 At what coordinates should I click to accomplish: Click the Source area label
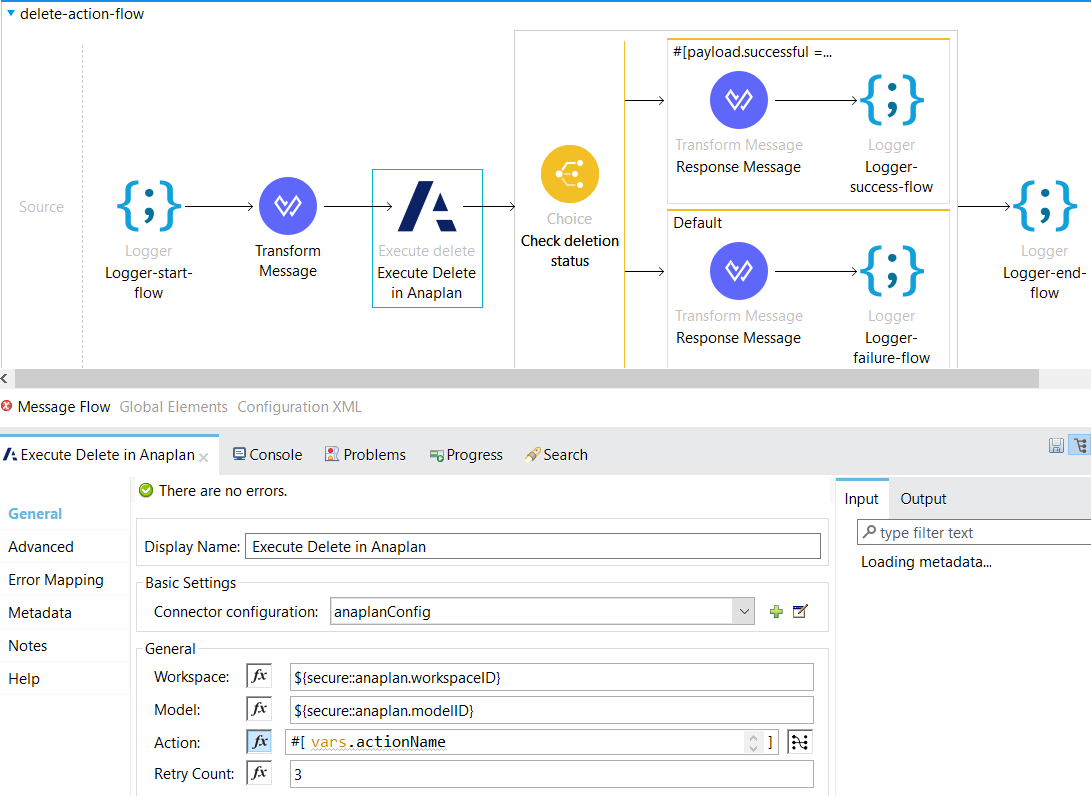[41, 207]
